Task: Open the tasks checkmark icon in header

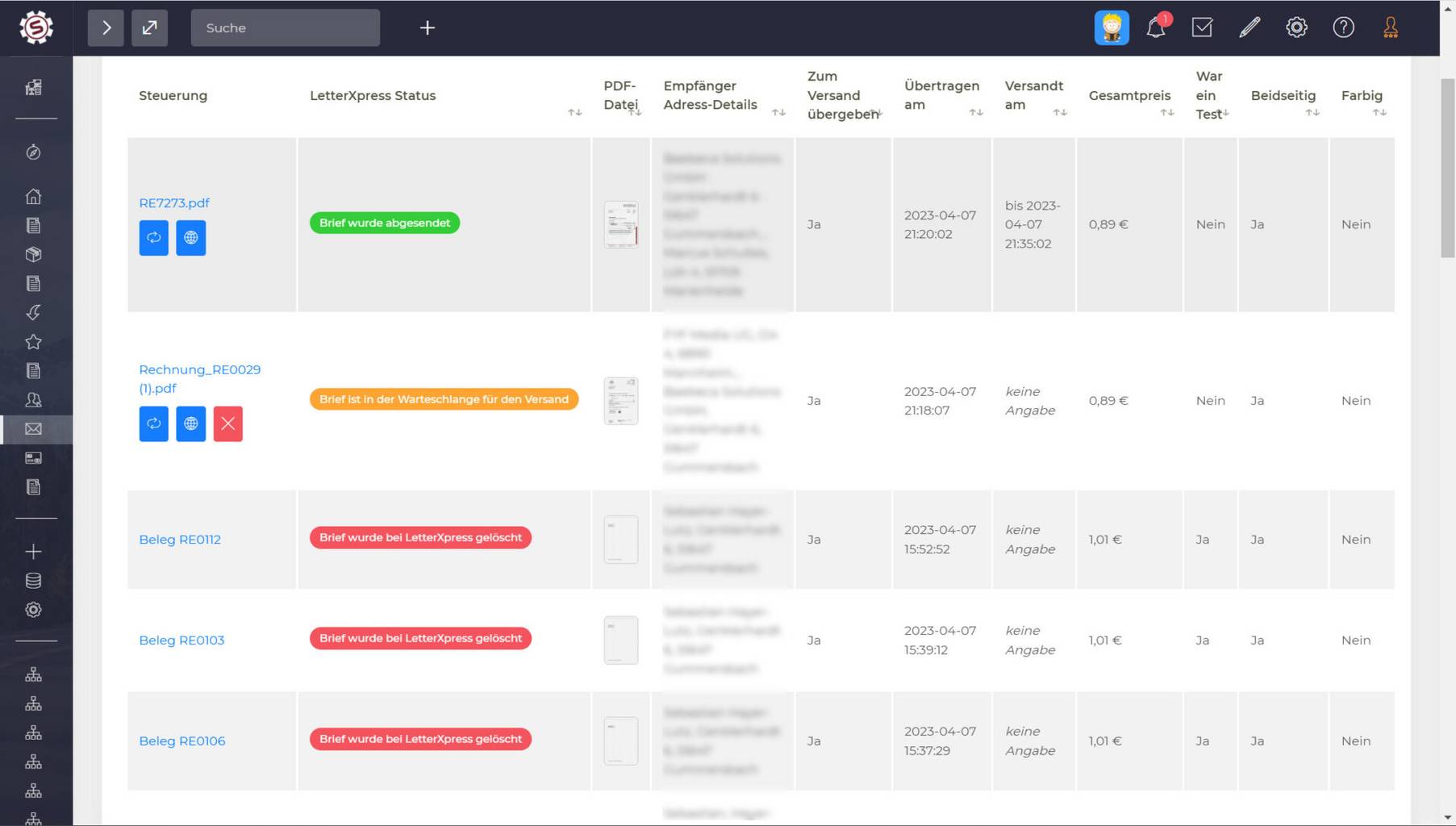Action: click(x=1202, y=27)
